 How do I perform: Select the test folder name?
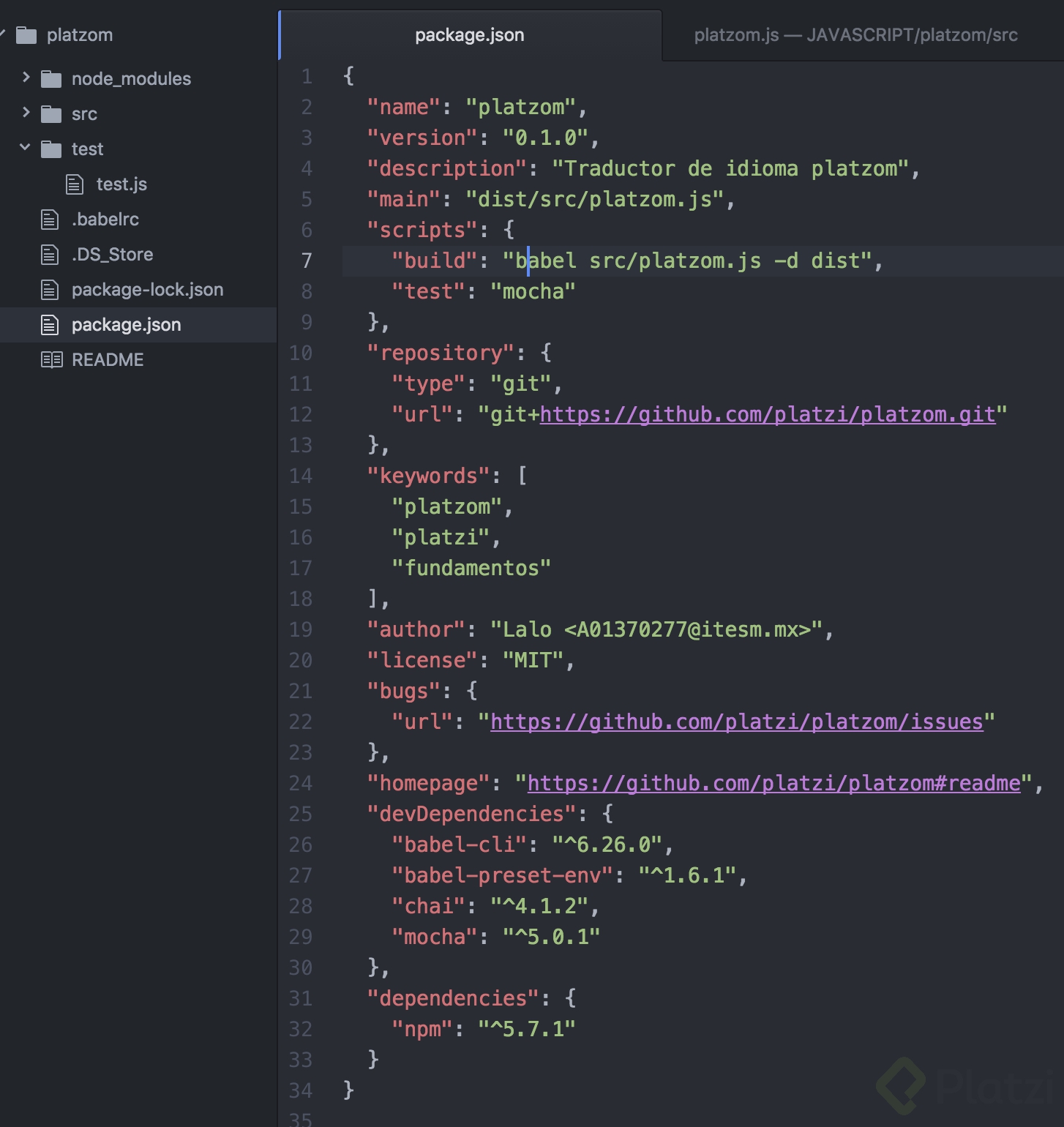pyautogui.click(x=87, y=149)
